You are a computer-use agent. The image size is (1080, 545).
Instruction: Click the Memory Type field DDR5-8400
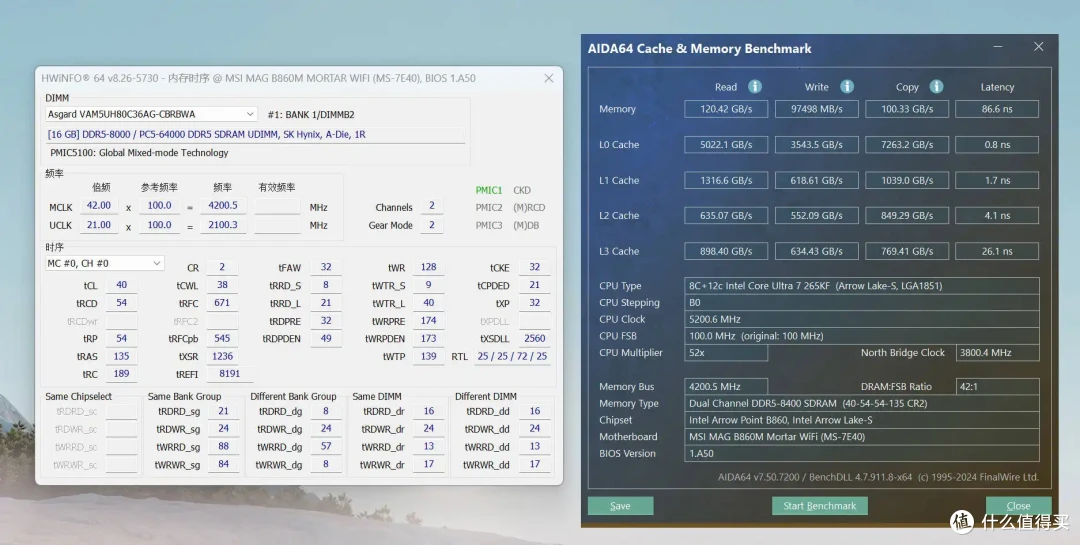pyautogui.click(x=862, y=404)
